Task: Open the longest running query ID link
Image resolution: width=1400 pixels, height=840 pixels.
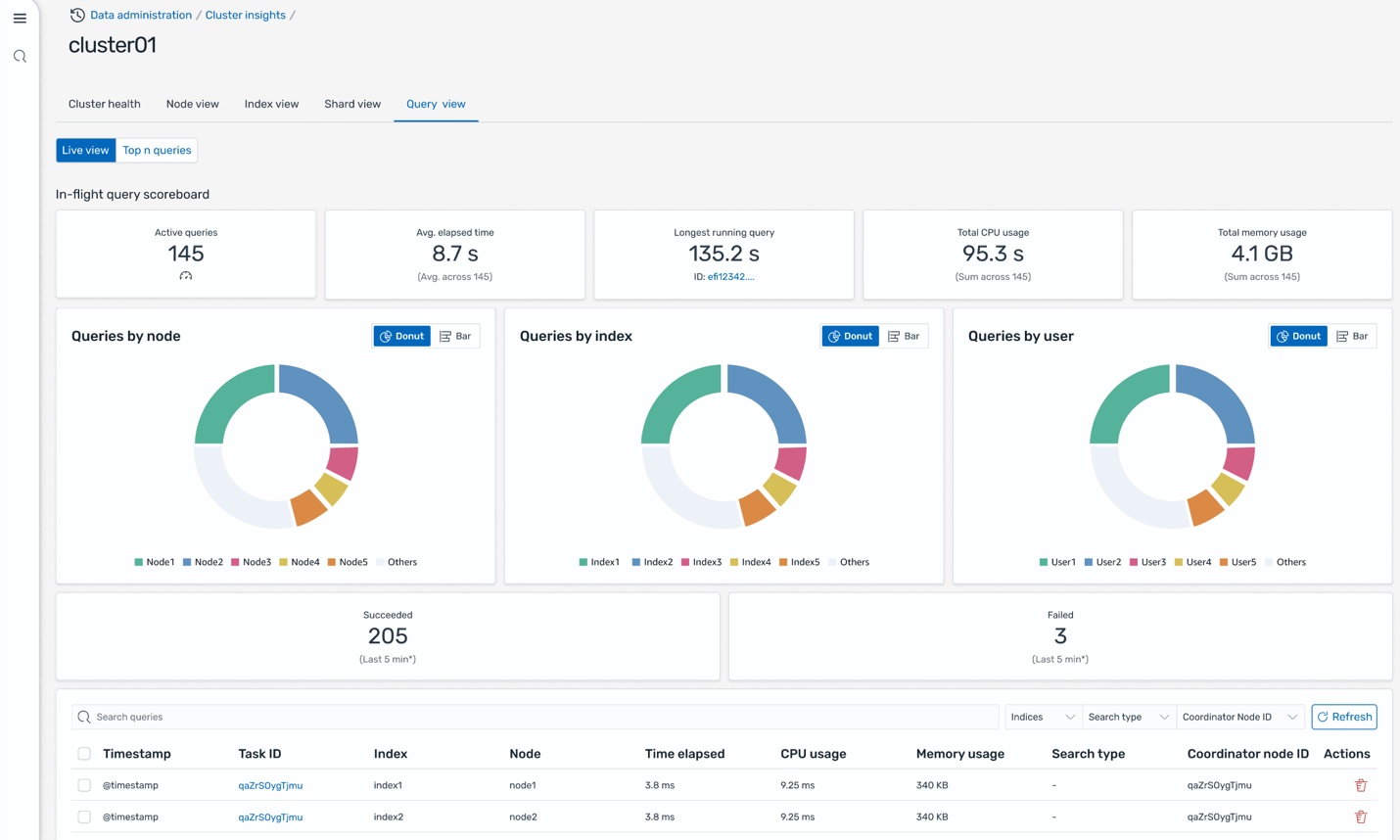Action: tap(730, 277)
